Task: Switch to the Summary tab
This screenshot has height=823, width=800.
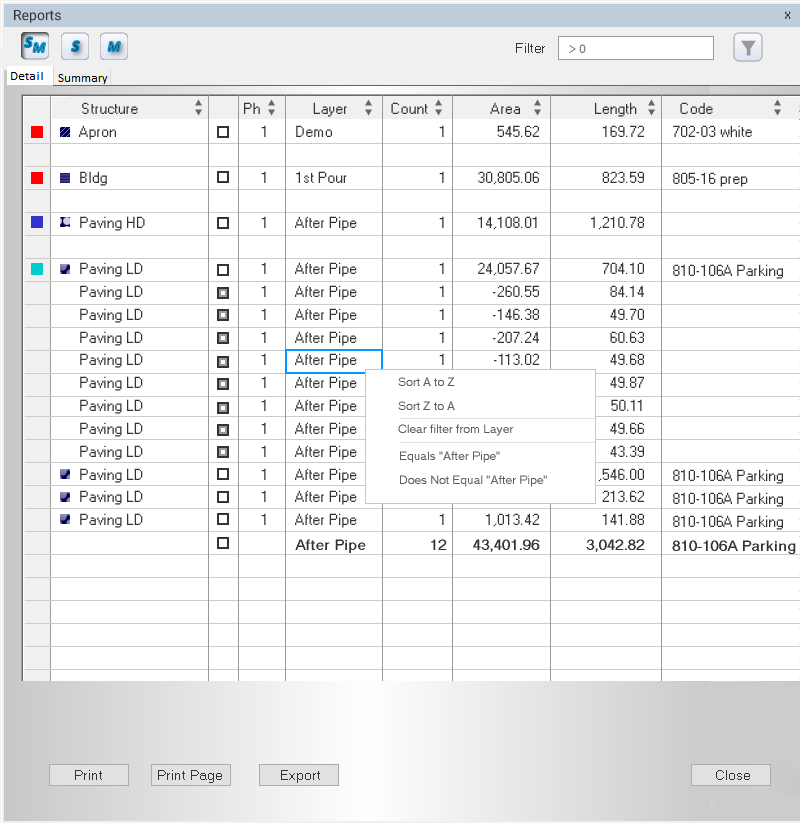Action: (82, 78)
